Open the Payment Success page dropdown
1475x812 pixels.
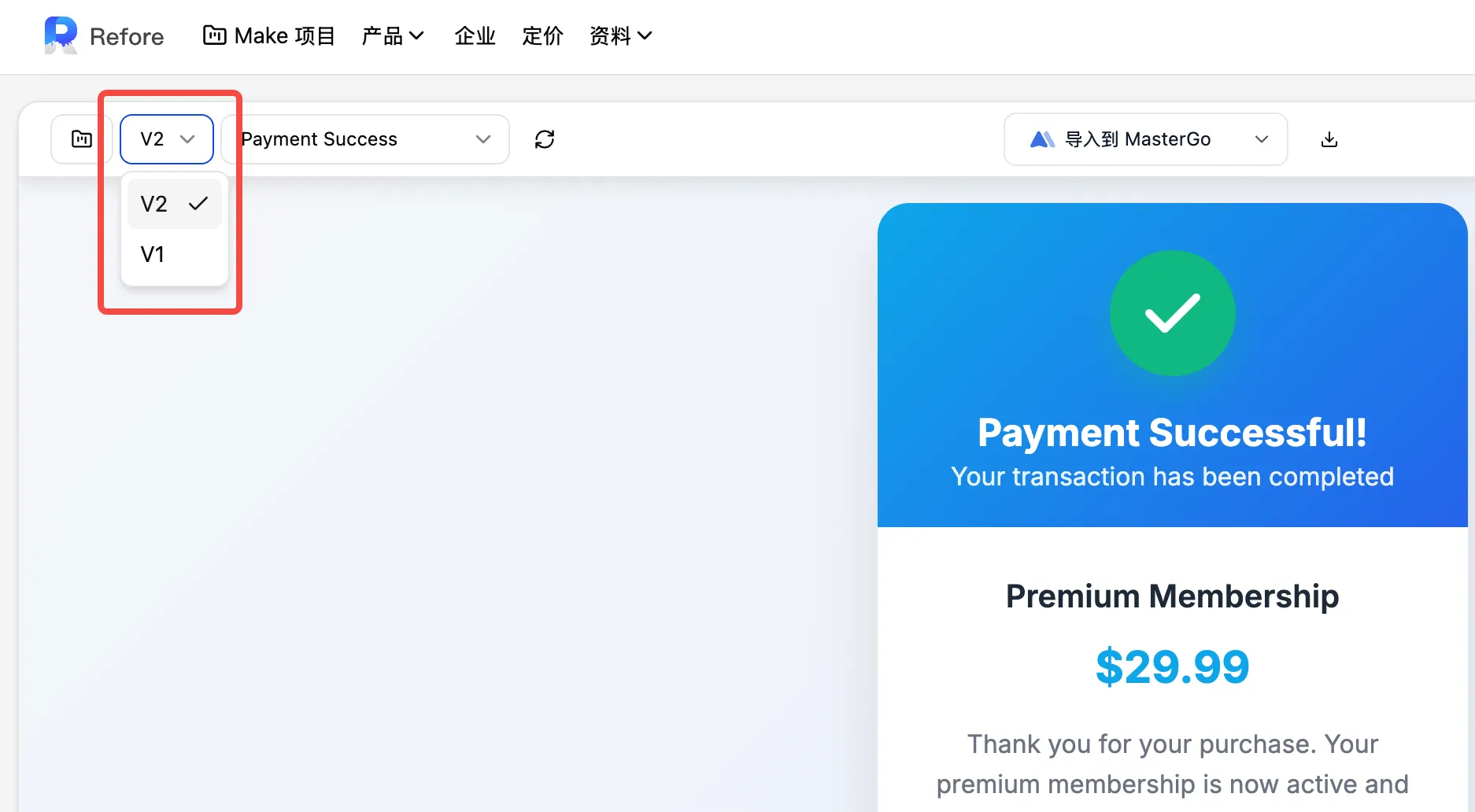click(366, 139)
